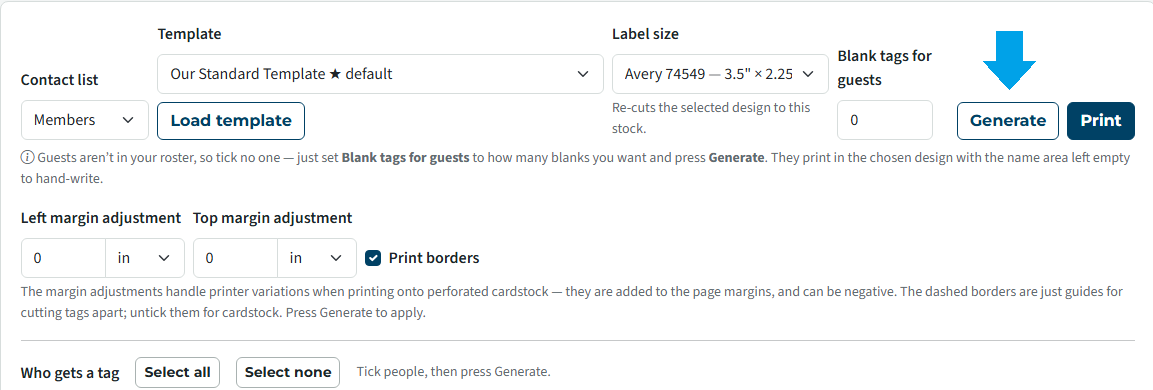Click the Who gets a tag heading
This screenshot has height=390, width=1153.
(70, 373)
